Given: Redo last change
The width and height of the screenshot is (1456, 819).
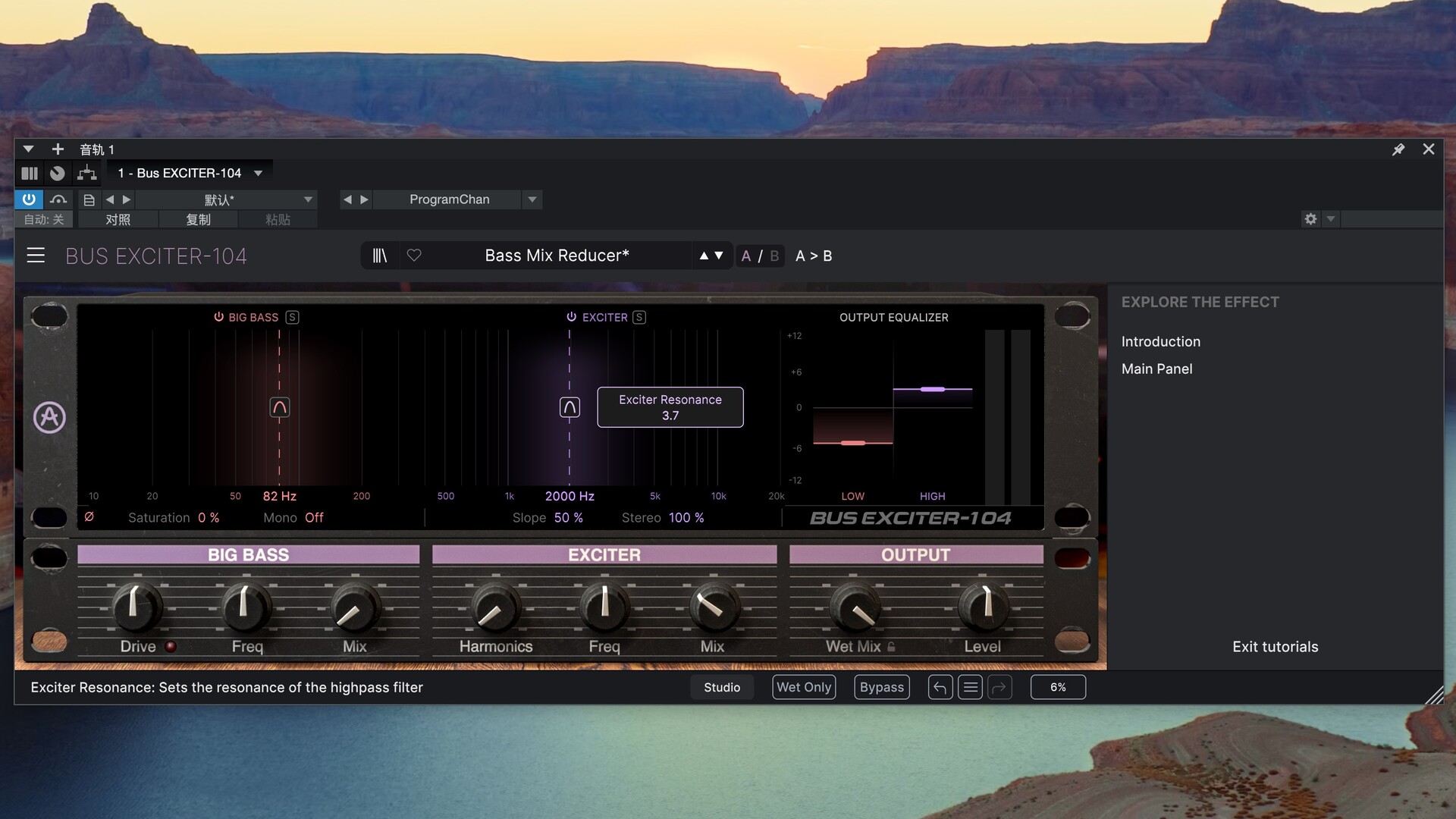Looking at the screenshot, I should [x=999, y=687].
